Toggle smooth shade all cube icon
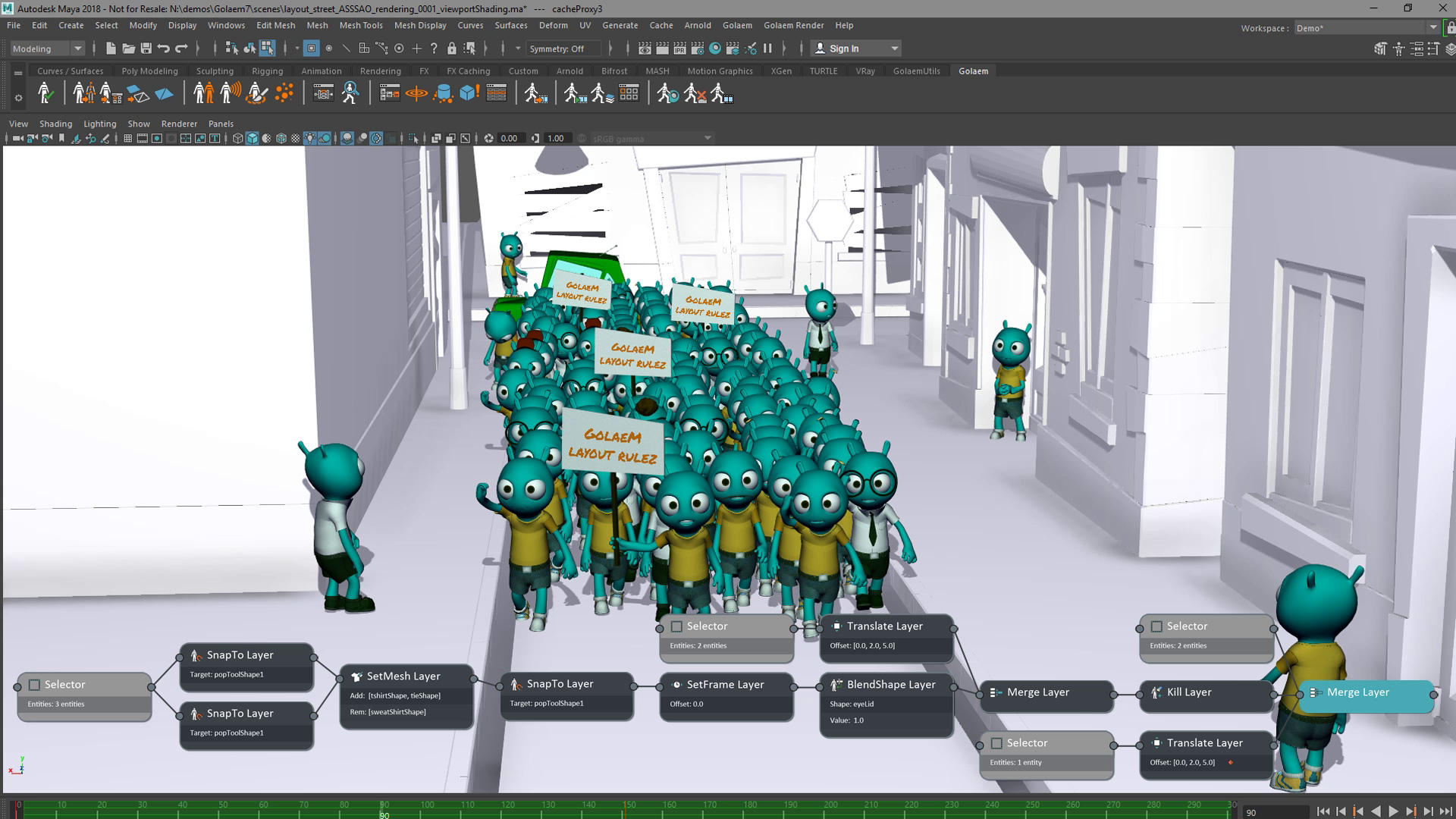 click(x=253, y=138)
